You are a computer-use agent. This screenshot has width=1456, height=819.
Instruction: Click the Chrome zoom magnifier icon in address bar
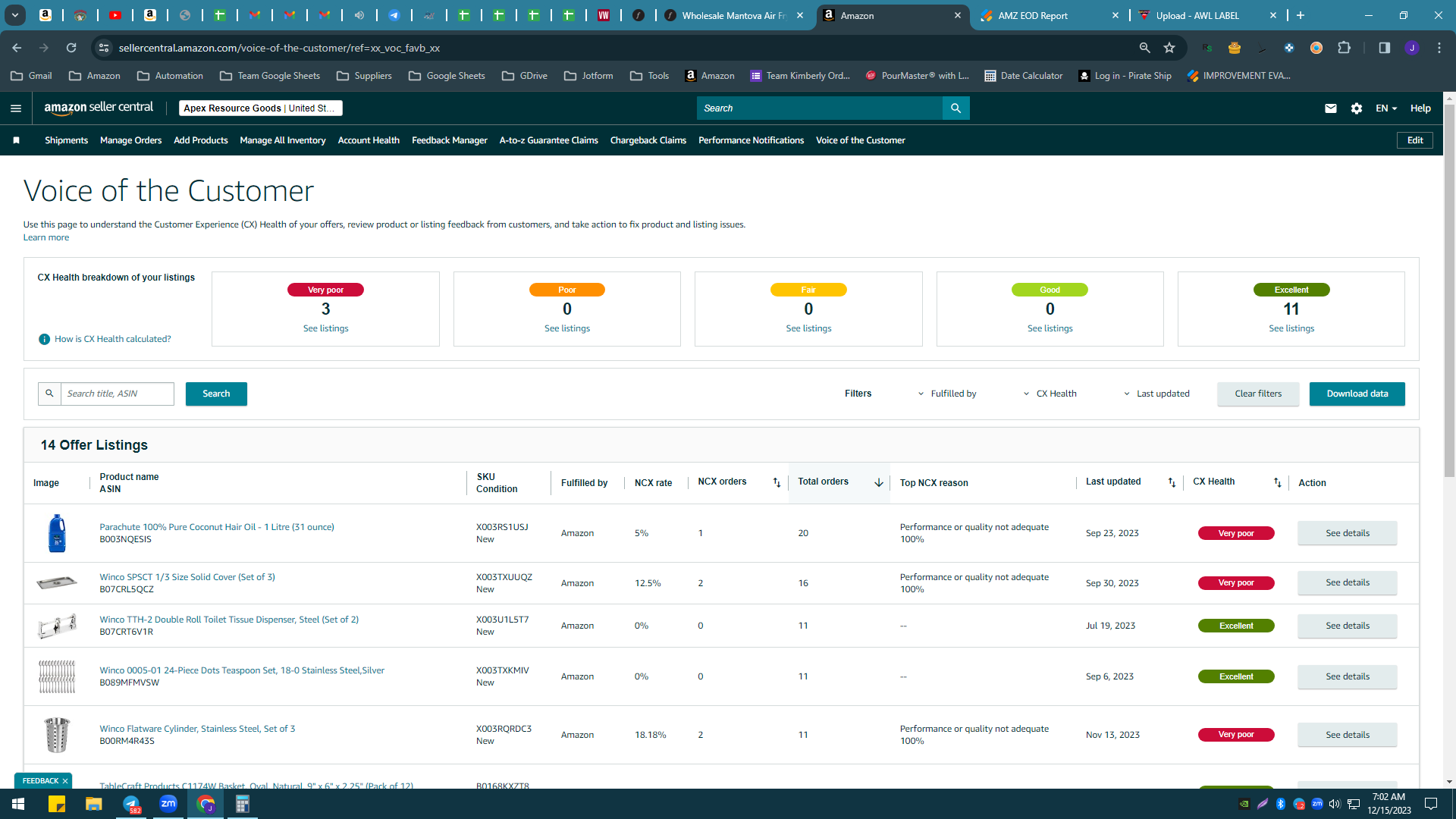coord(1144,48)
